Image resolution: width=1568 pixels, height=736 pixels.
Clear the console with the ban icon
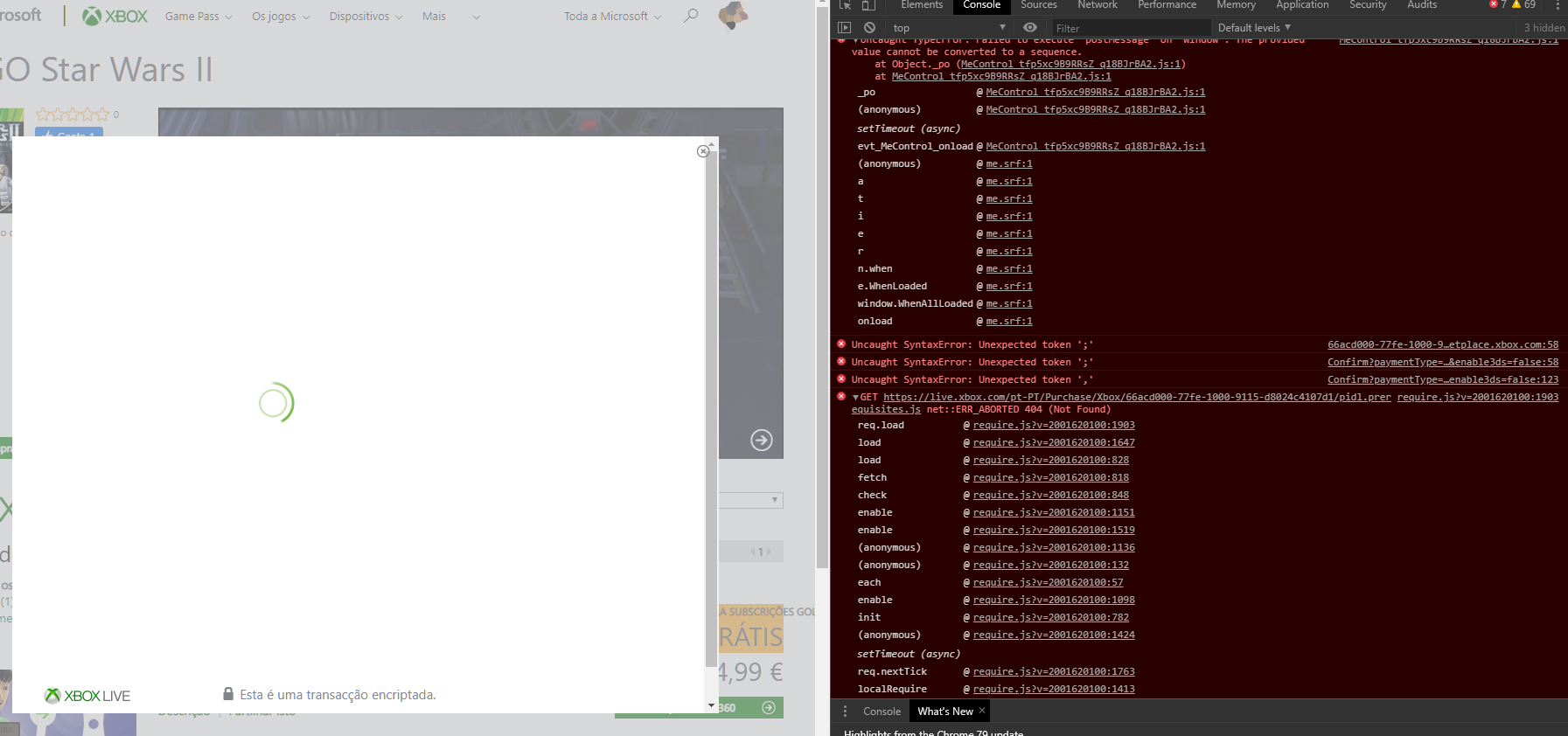[x=869, y=28]
